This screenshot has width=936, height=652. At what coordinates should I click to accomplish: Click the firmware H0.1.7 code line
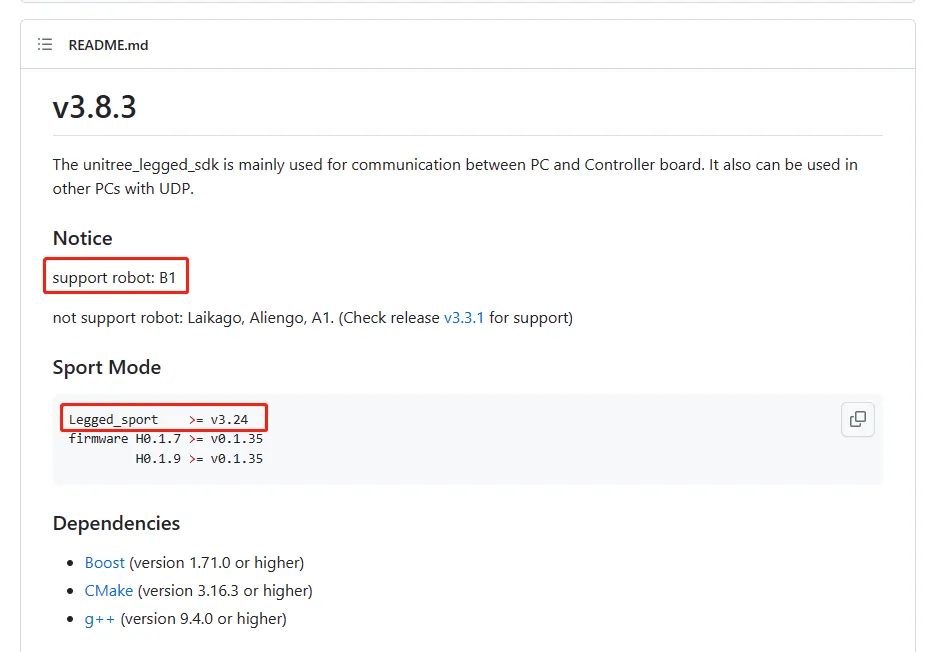[x=165, y=439]
